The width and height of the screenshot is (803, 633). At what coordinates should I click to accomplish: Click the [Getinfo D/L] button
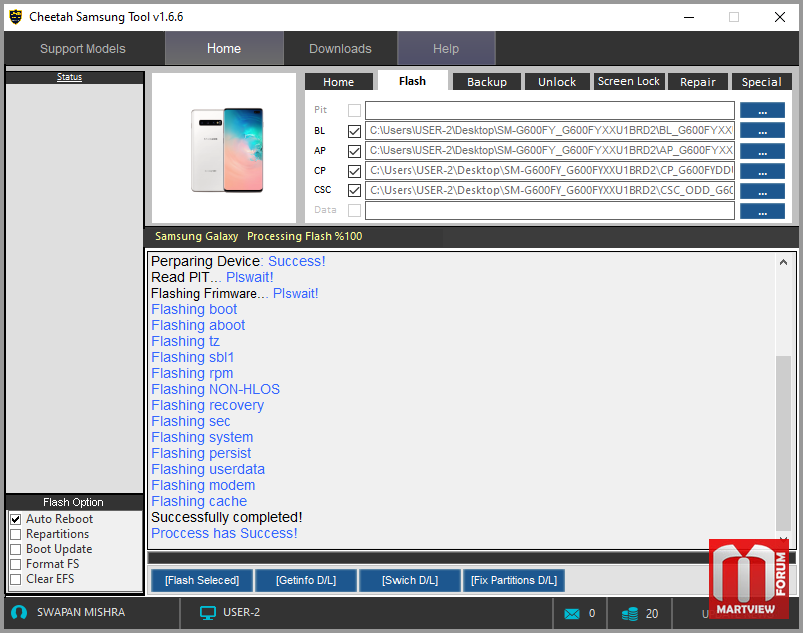[x=306, y=580]
